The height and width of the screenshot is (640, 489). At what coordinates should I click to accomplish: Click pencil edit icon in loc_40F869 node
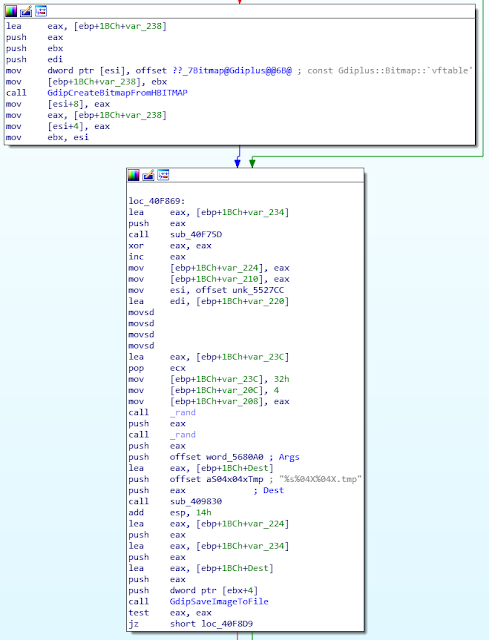149,175
